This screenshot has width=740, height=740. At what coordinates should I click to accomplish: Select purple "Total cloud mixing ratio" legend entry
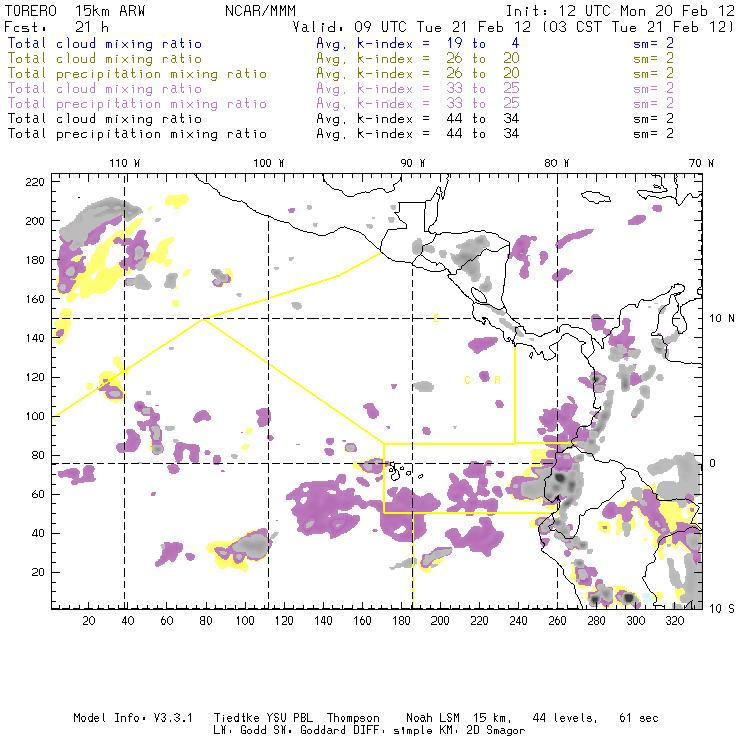pyautogui.click(x=105, y=89)
